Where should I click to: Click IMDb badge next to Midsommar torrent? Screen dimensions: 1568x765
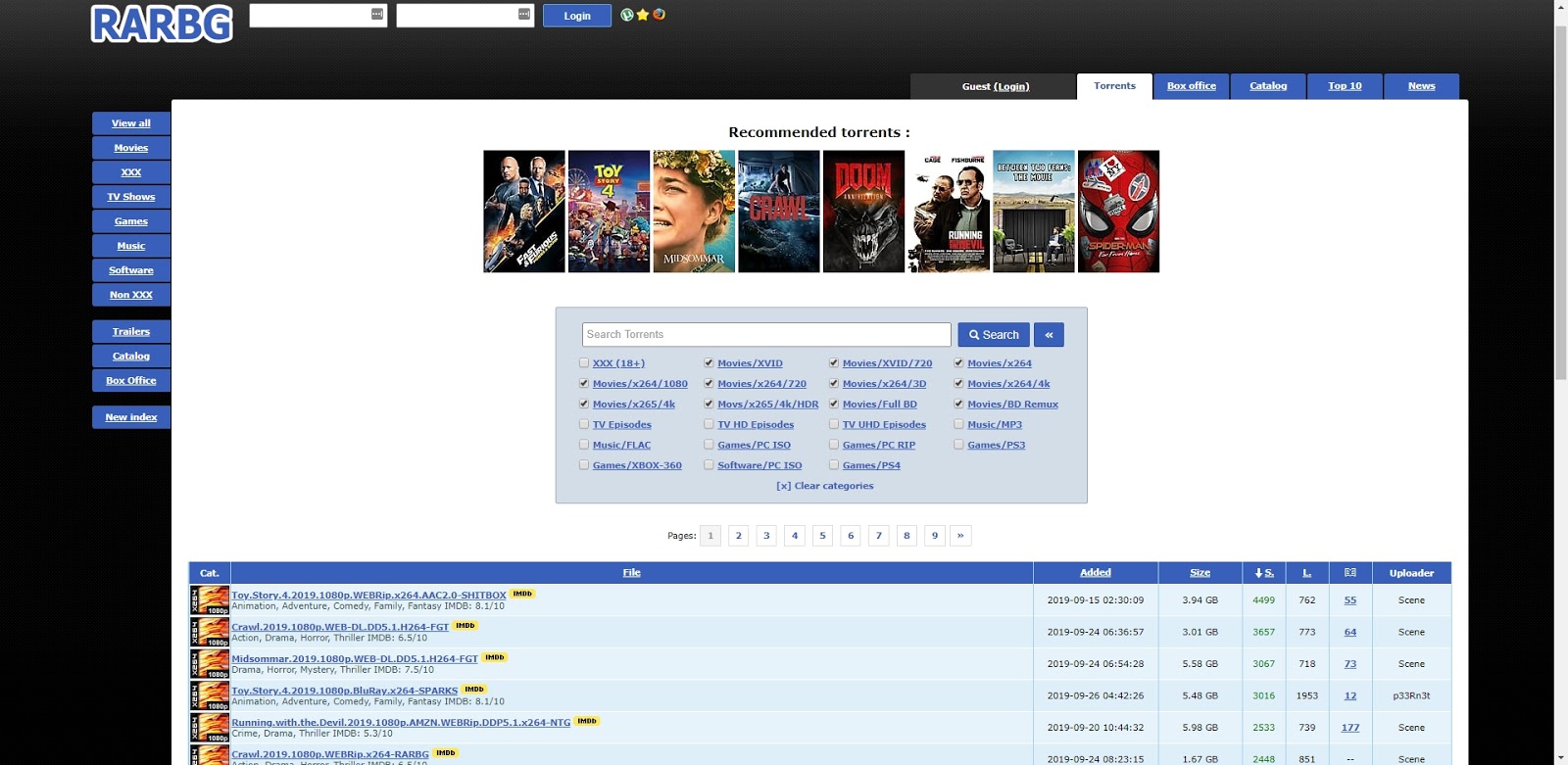point(495,657)
